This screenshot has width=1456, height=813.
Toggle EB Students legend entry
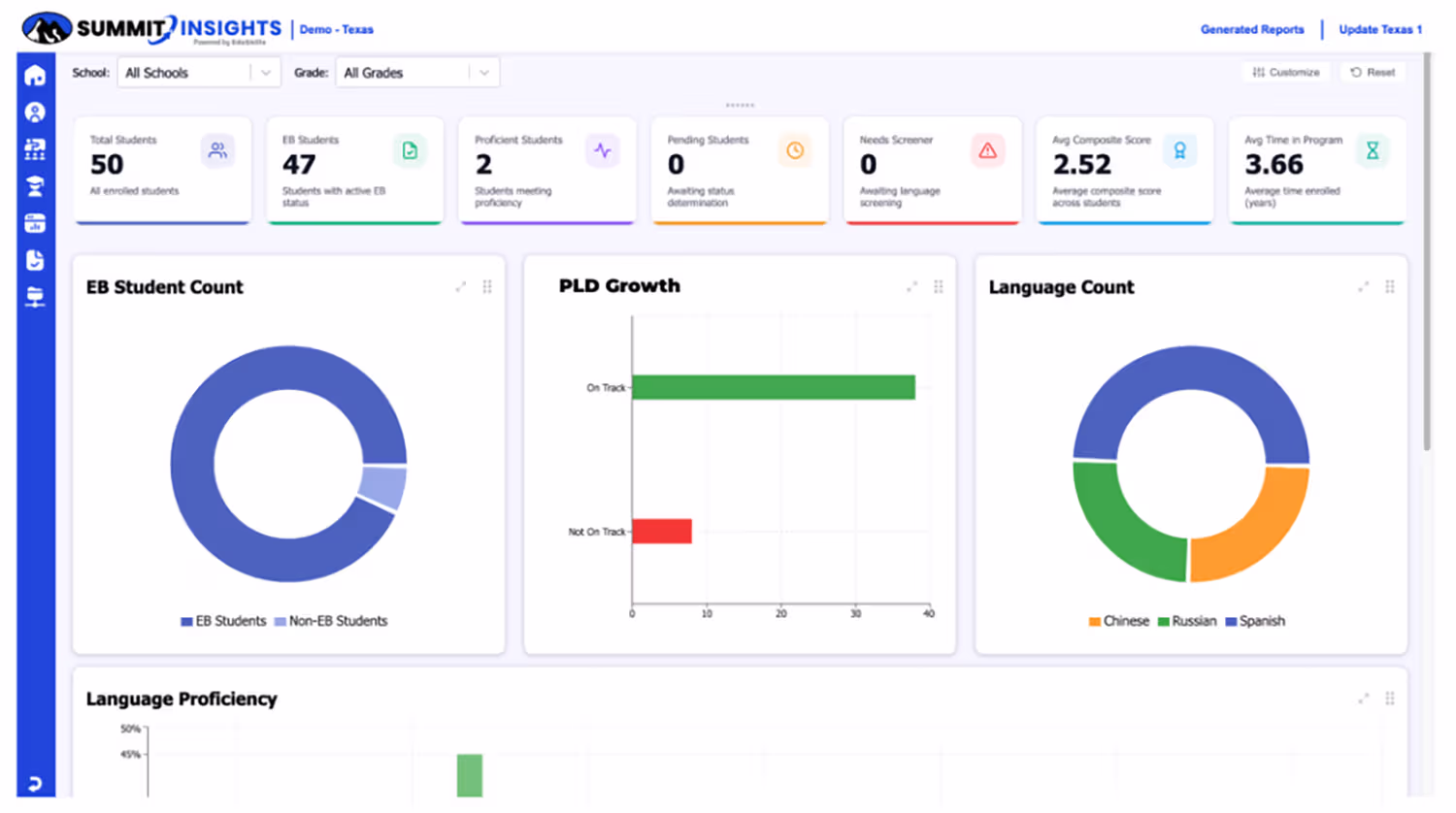click(223, 621)
